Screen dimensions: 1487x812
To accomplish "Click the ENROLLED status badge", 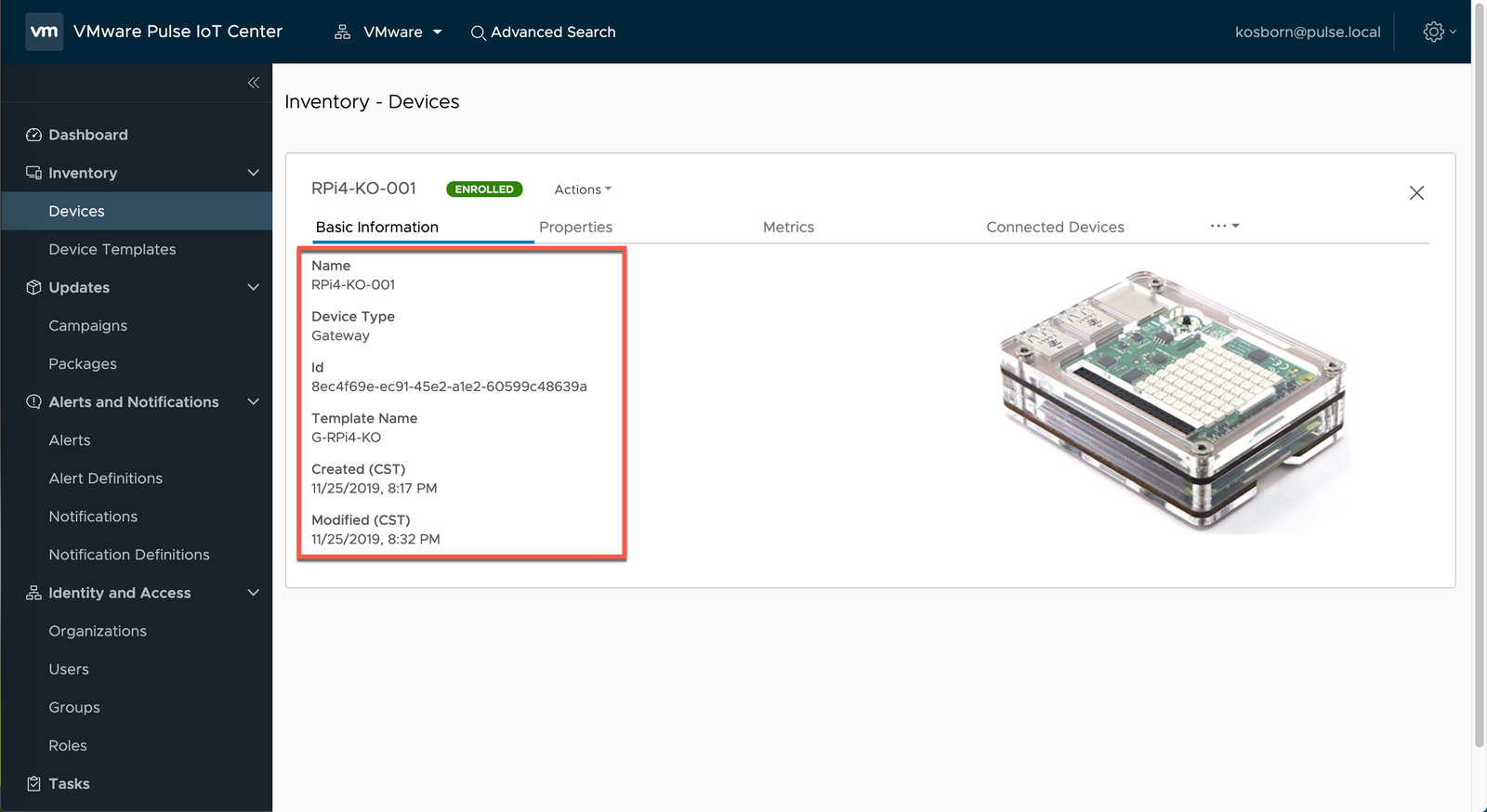I will (484, 189).
